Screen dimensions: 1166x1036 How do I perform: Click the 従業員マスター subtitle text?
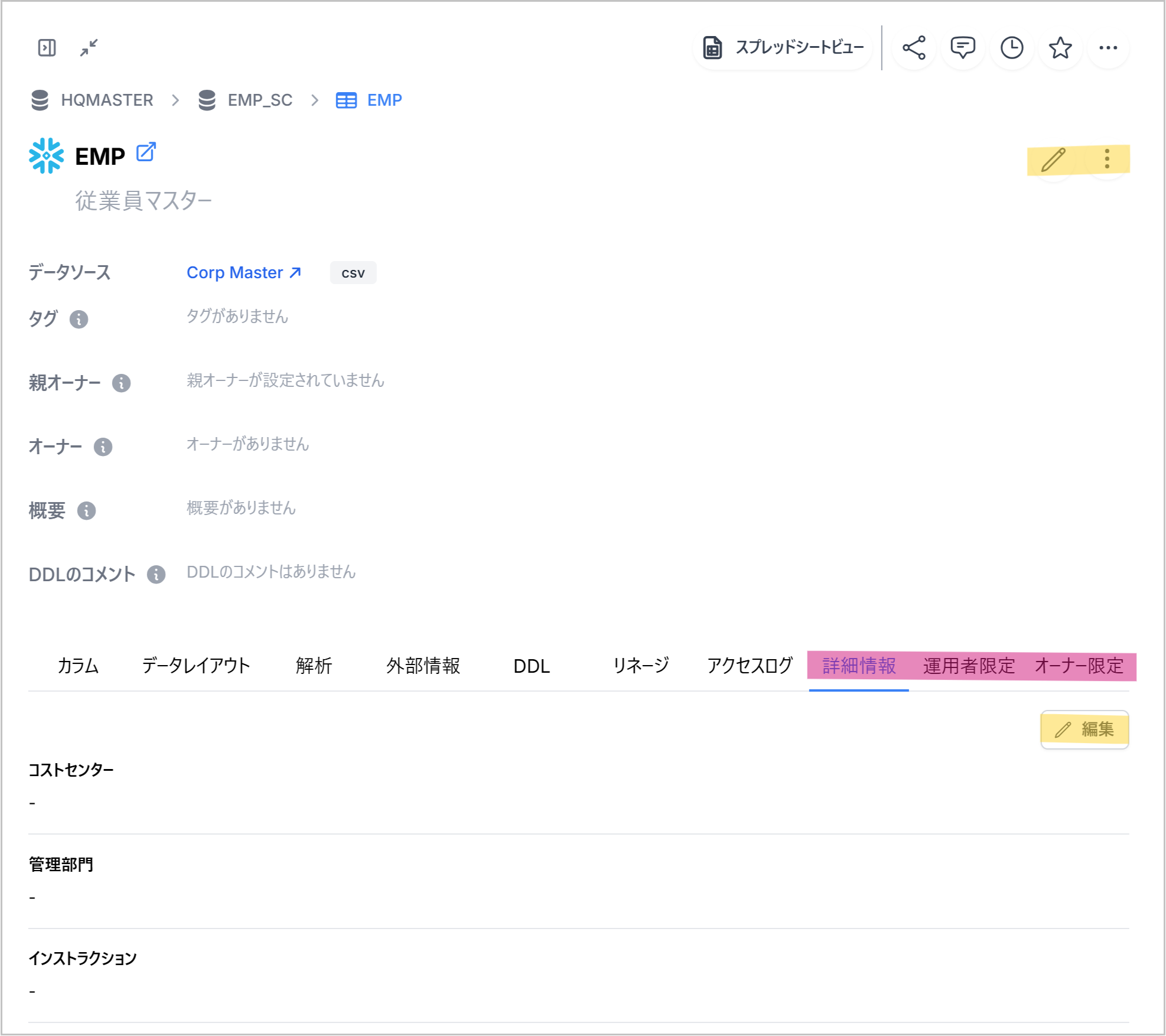pos(144,201)
